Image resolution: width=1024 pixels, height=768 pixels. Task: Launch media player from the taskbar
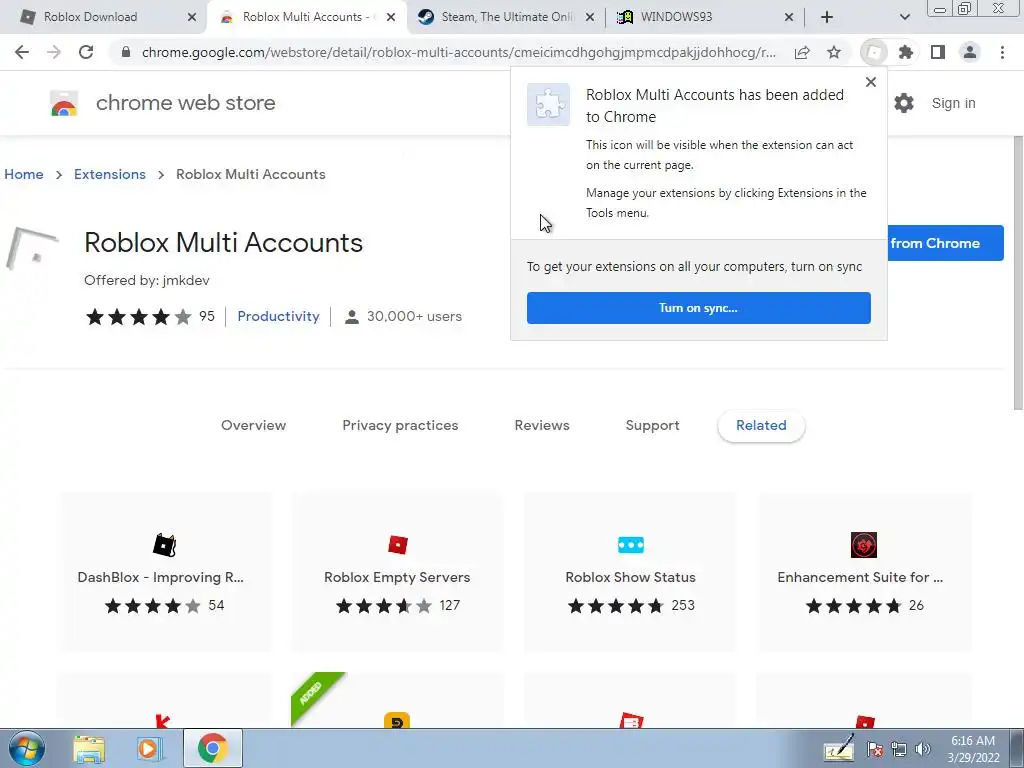pyautogui.click(x=150, y=748)
